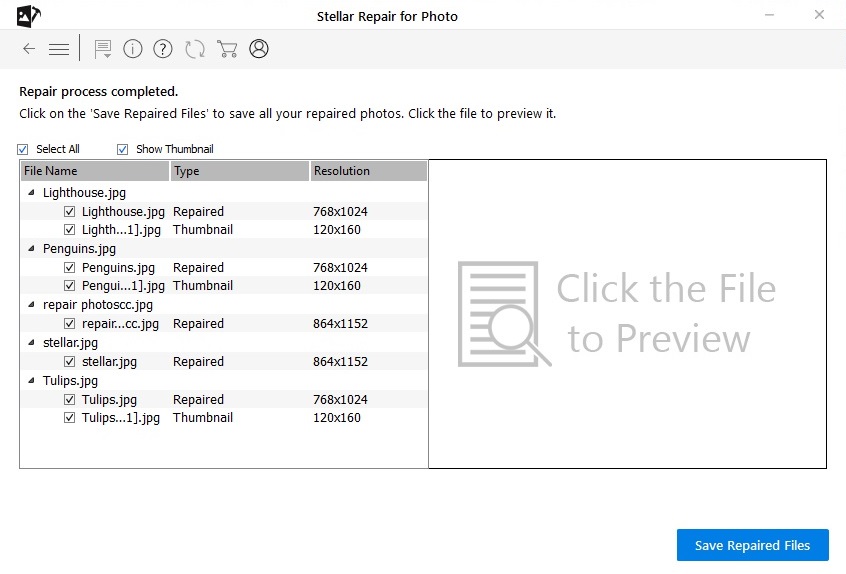
Task: Click Repaired type in Tulips.jpg row
Action: click(x=198, y=400)
